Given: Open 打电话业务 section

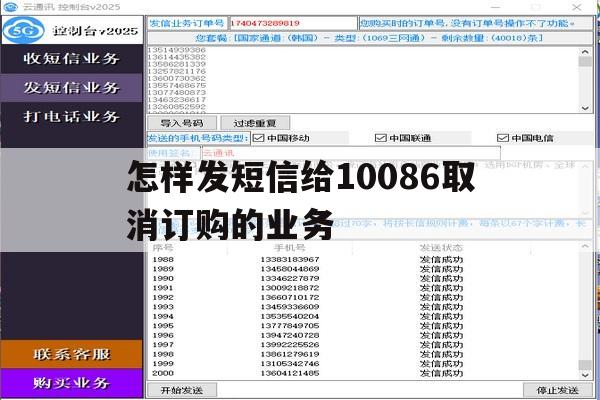Looking at the screenshot, I should pos(71,116).
